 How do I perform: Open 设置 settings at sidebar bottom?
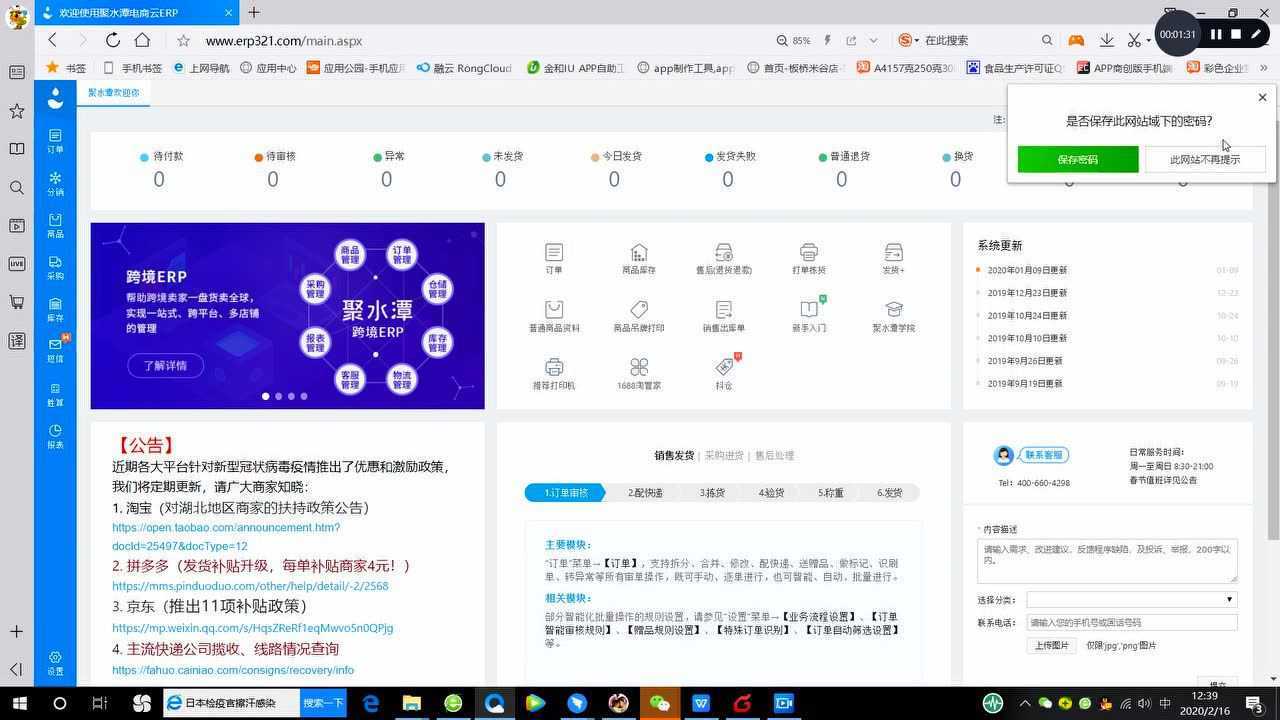(55, 663)
